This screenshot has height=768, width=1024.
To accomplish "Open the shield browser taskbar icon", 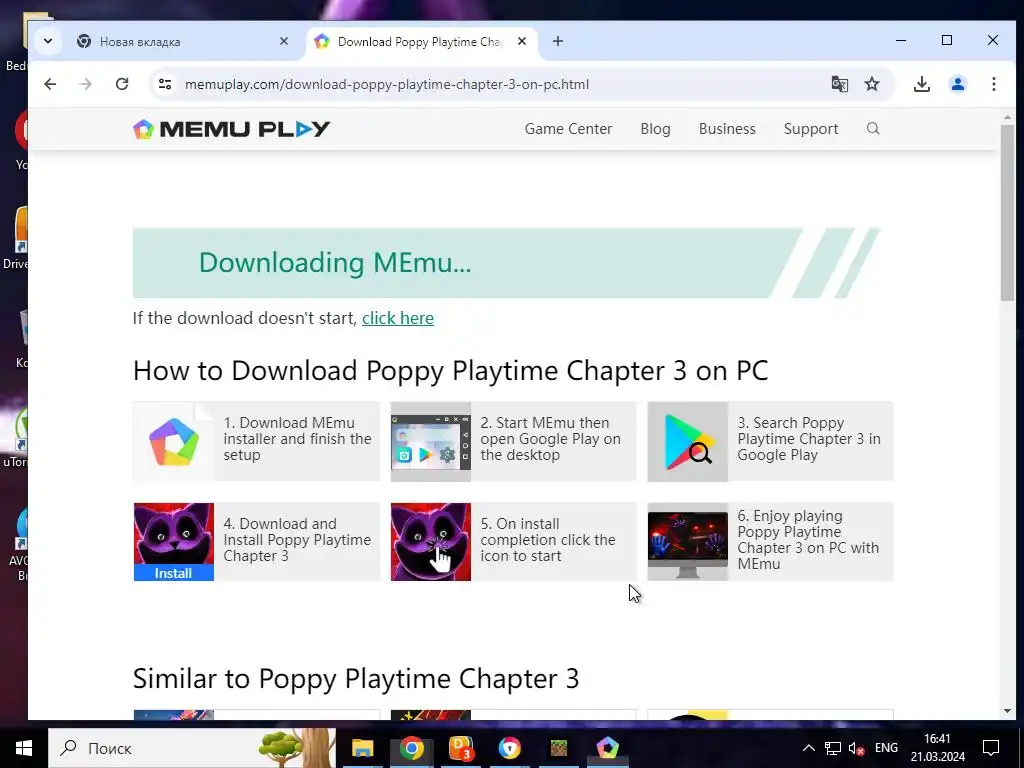I will point(509,748).
